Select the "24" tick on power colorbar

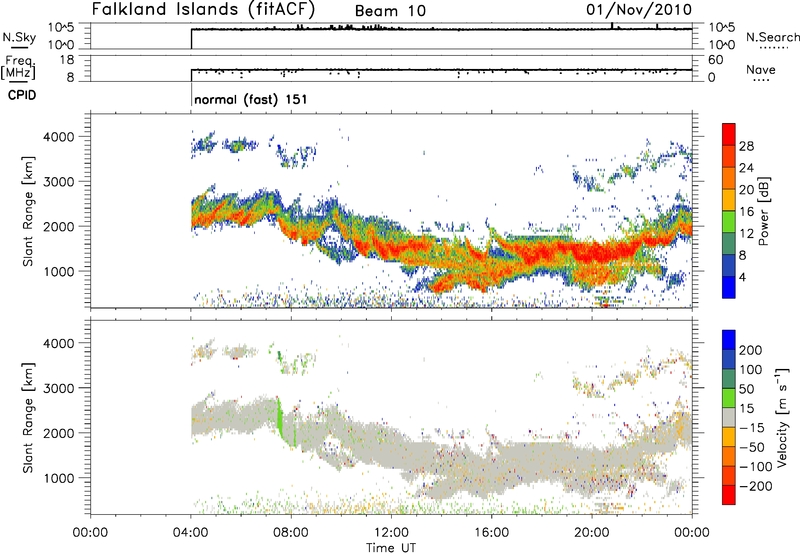(746, 168)
